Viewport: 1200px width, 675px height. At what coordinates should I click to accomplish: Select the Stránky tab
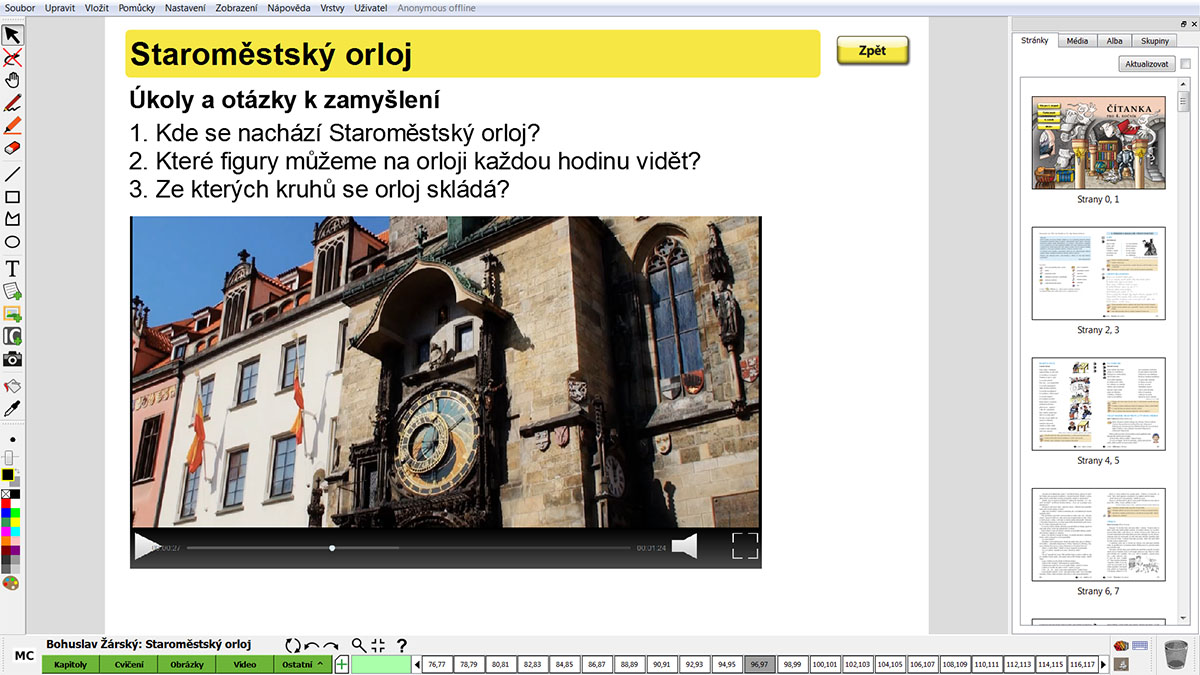1035,41
